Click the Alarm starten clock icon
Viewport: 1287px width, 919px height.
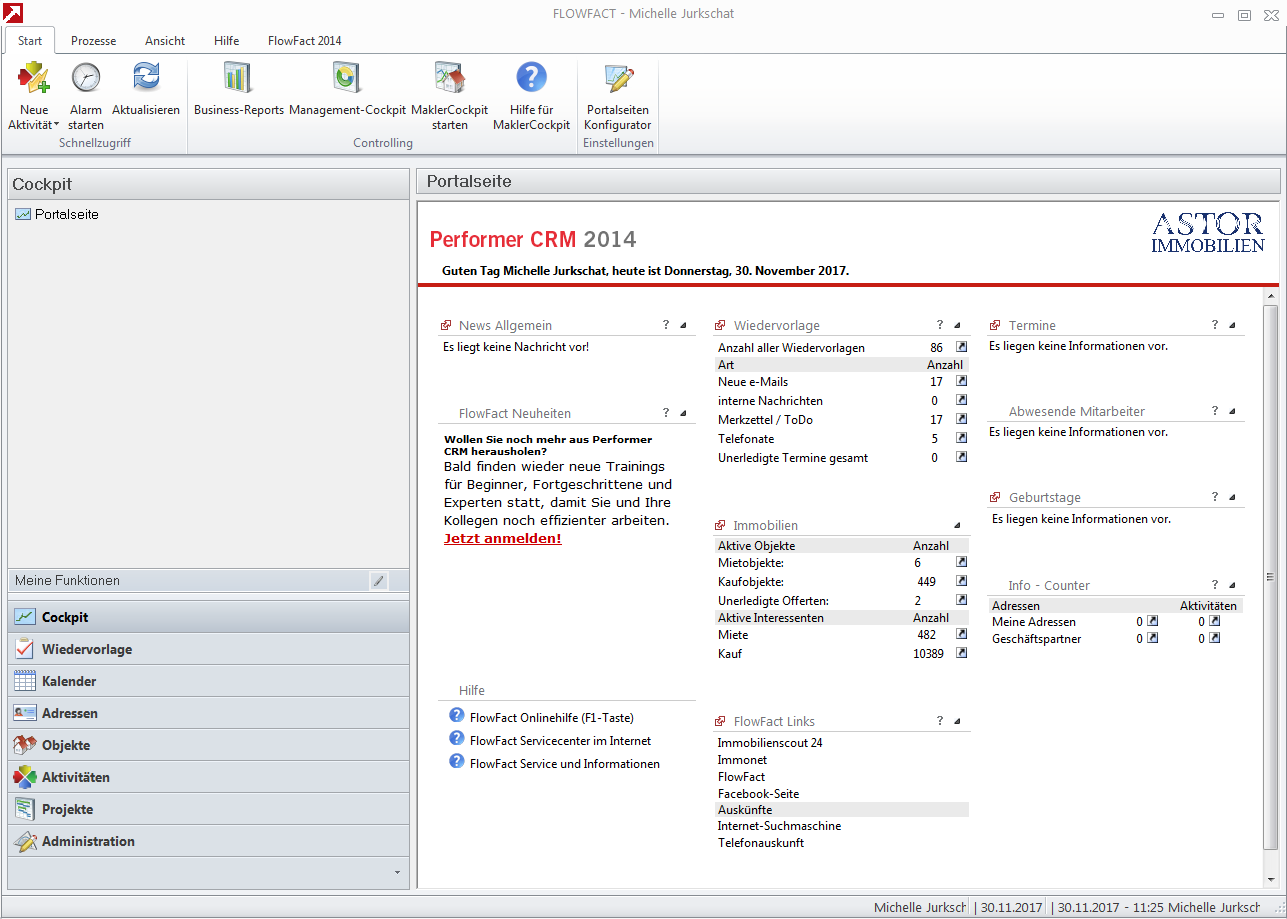click(x=86, y=78)
